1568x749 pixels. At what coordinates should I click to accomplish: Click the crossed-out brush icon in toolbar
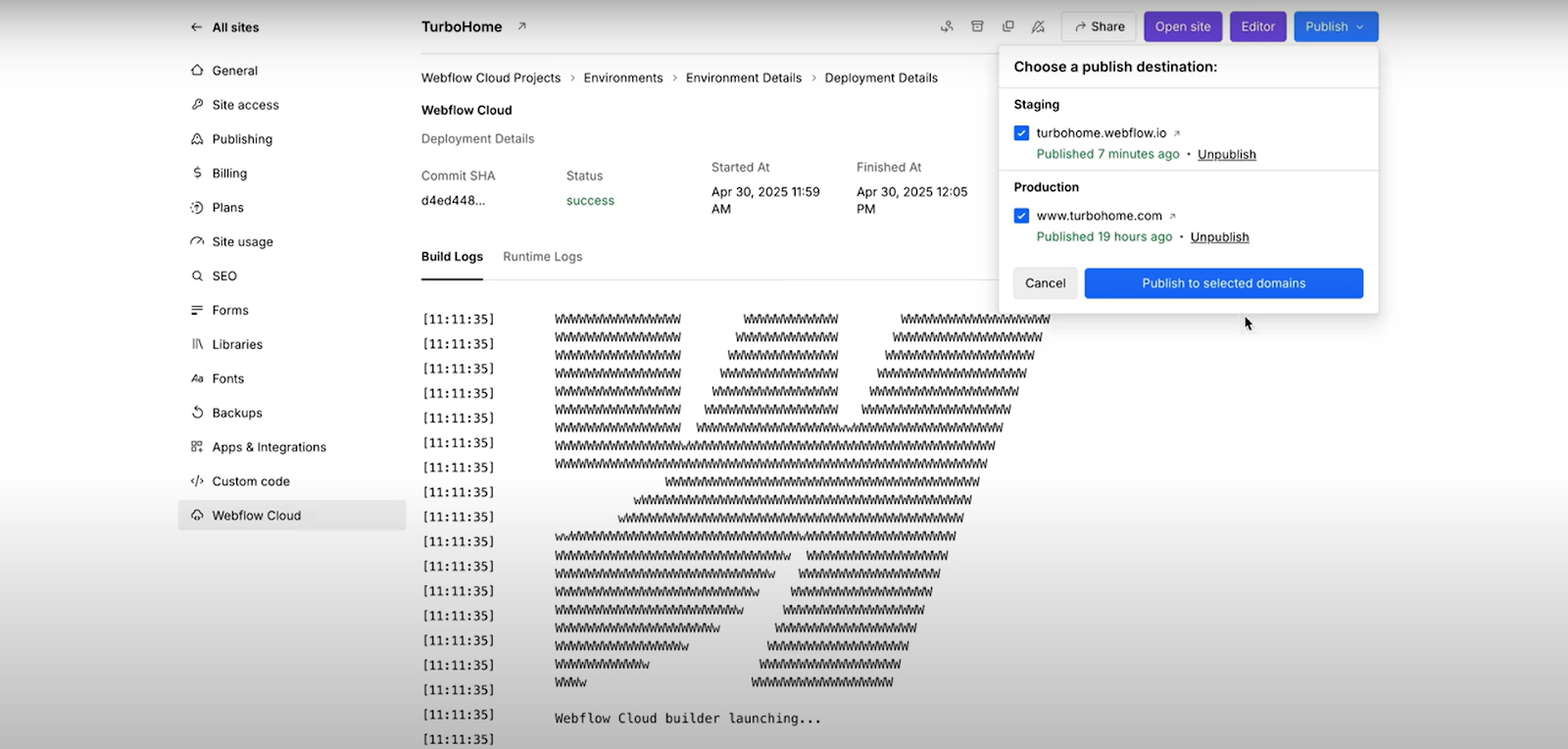point(1038,26)
